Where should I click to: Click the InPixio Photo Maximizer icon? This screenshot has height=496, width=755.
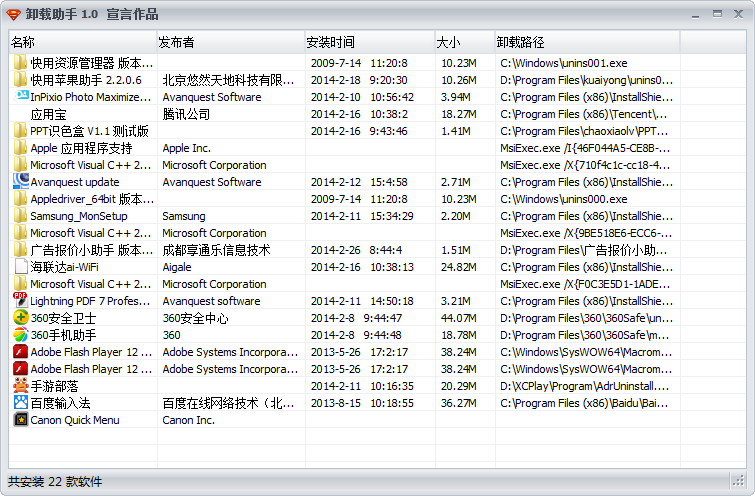[x=20, y=96]
